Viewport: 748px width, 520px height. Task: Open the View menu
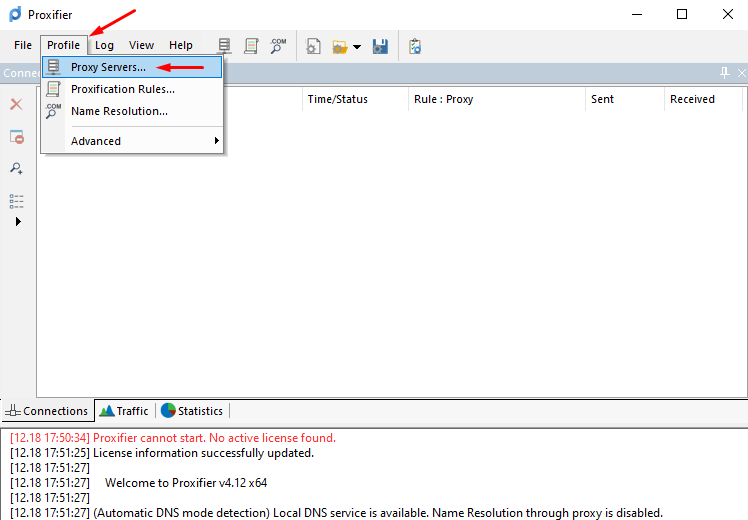pos(141,45)
